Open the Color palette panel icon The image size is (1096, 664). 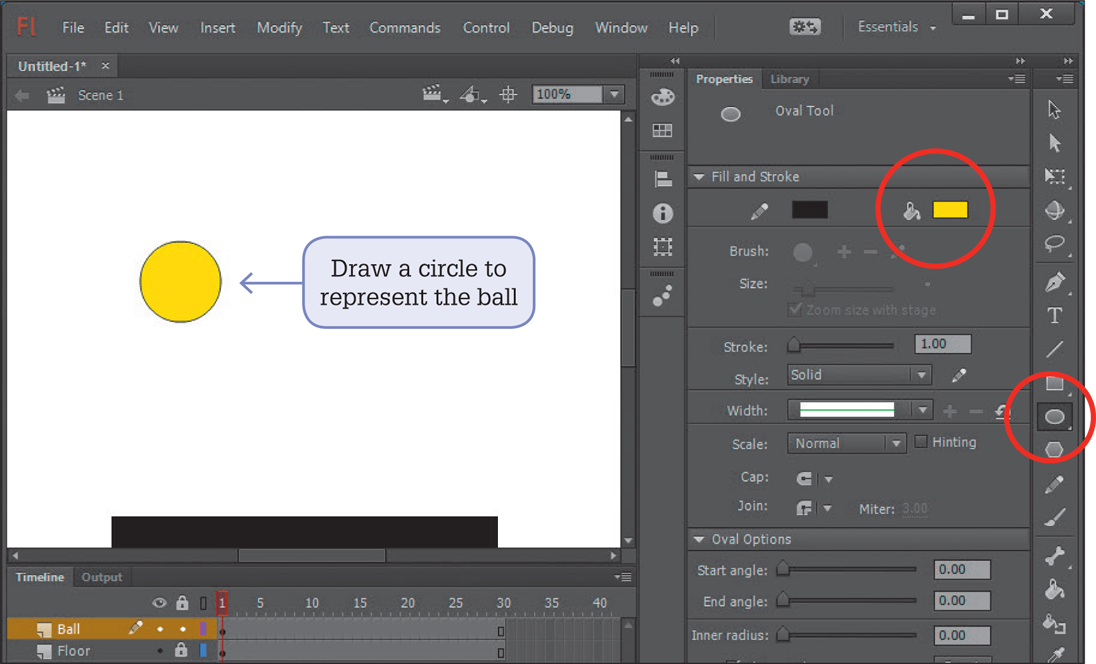pos(662,97)
